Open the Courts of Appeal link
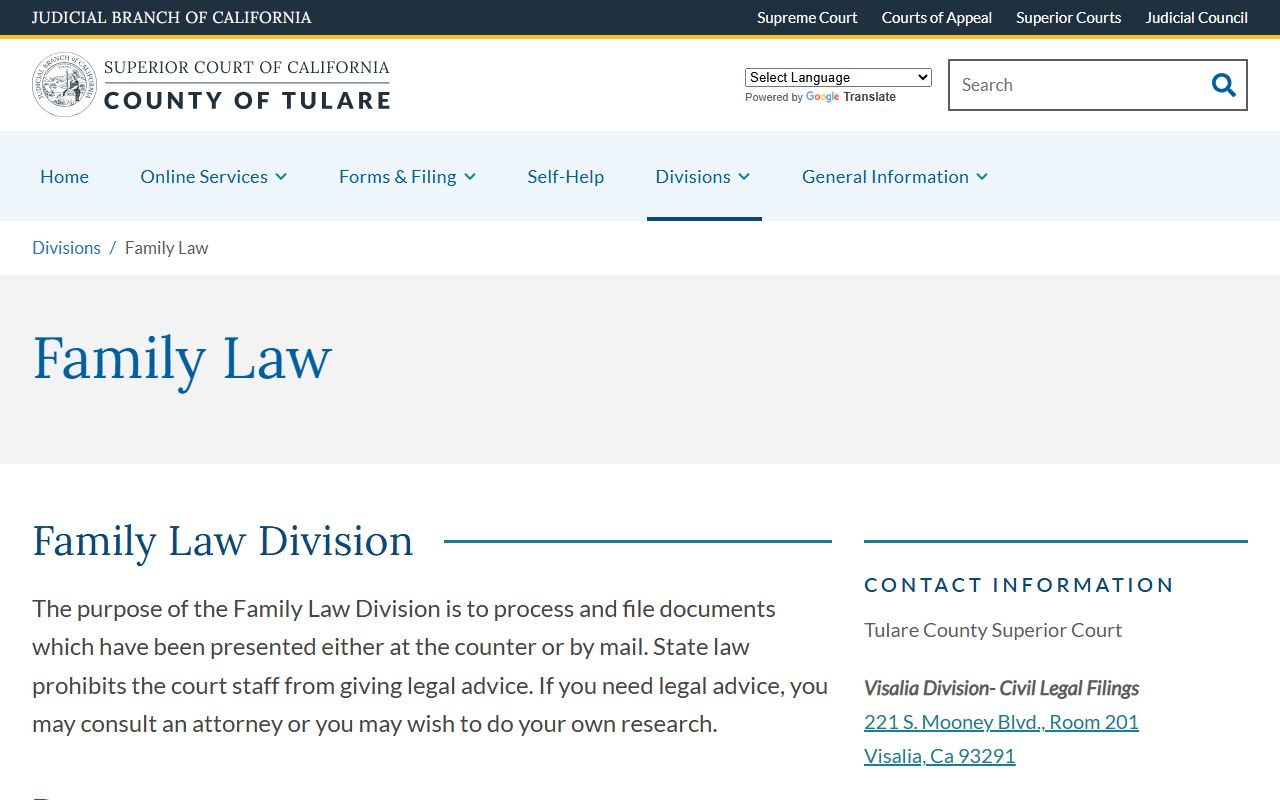 (937, 17)
